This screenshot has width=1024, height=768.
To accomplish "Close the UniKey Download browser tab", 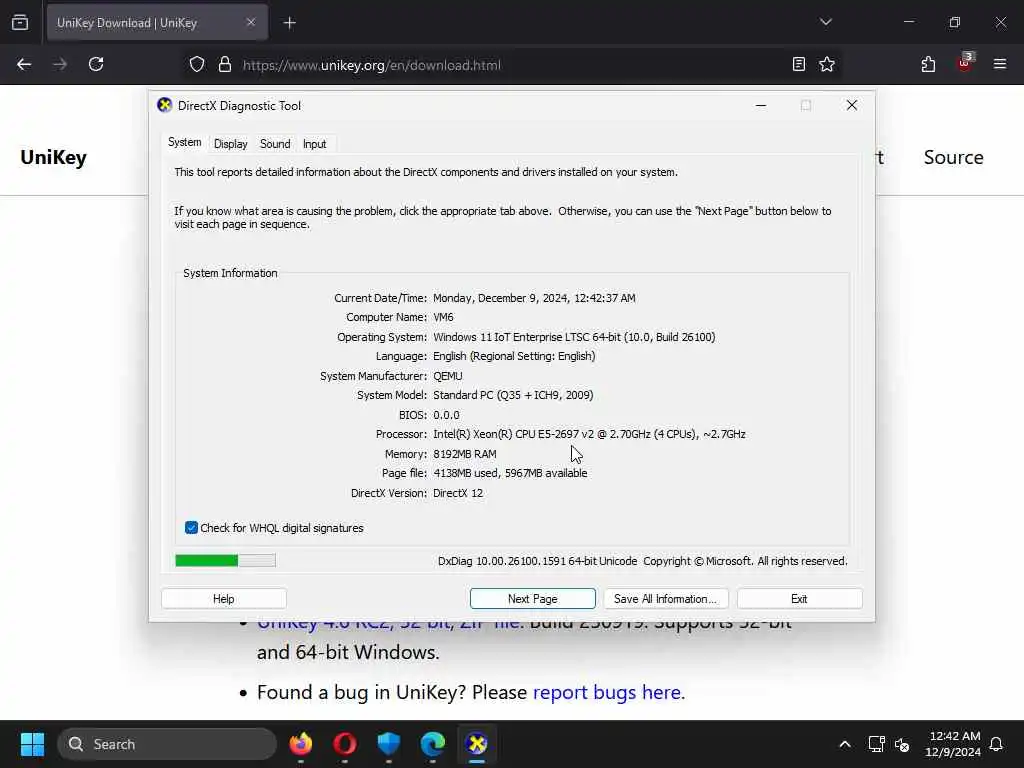I will click(x=251, y=23).
